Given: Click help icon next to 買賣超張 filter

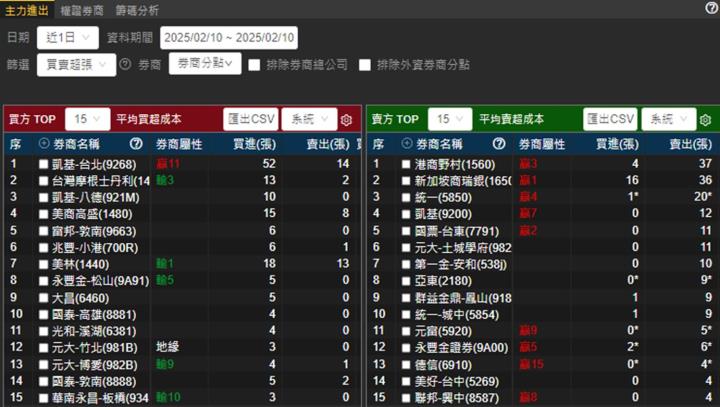Looking at the screenshot, I should point(125,64).
